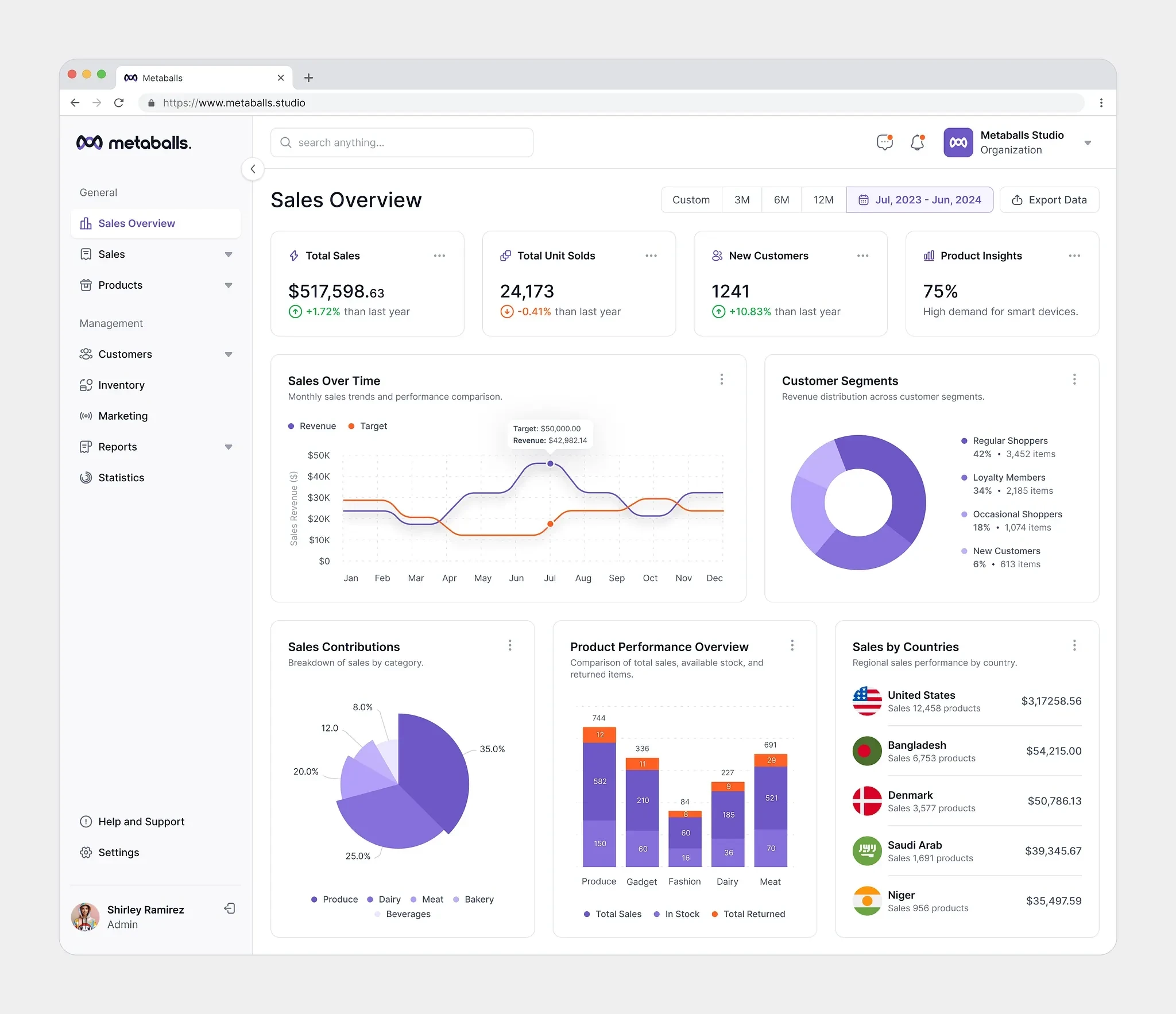Collapse the sidebar with chevron button
The width and height of the screenshot is (1176, 1014).
tap(253, 169)
